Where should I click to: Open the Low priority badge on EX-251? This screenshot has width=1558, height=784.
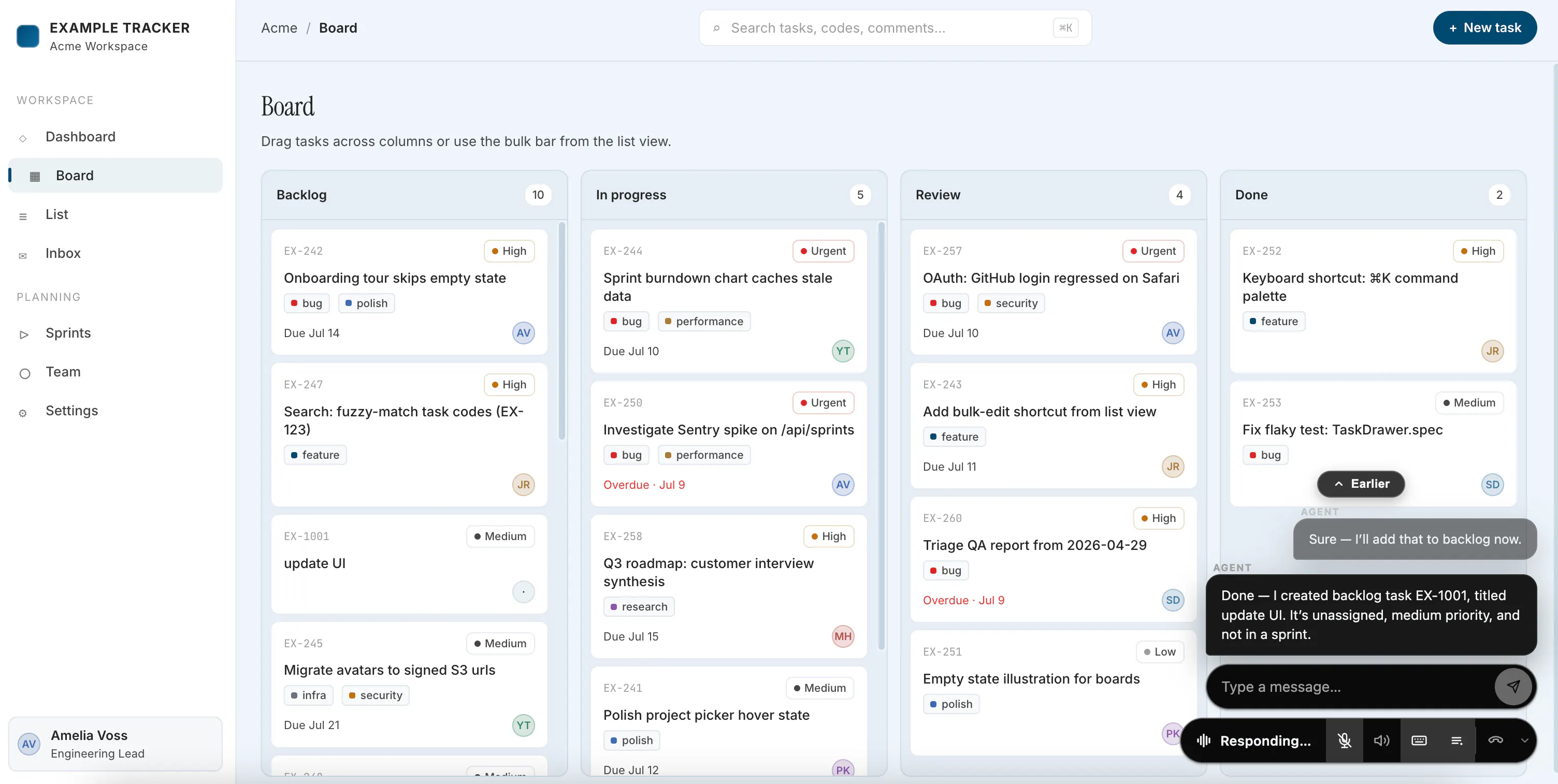(x=1159, y=651)
